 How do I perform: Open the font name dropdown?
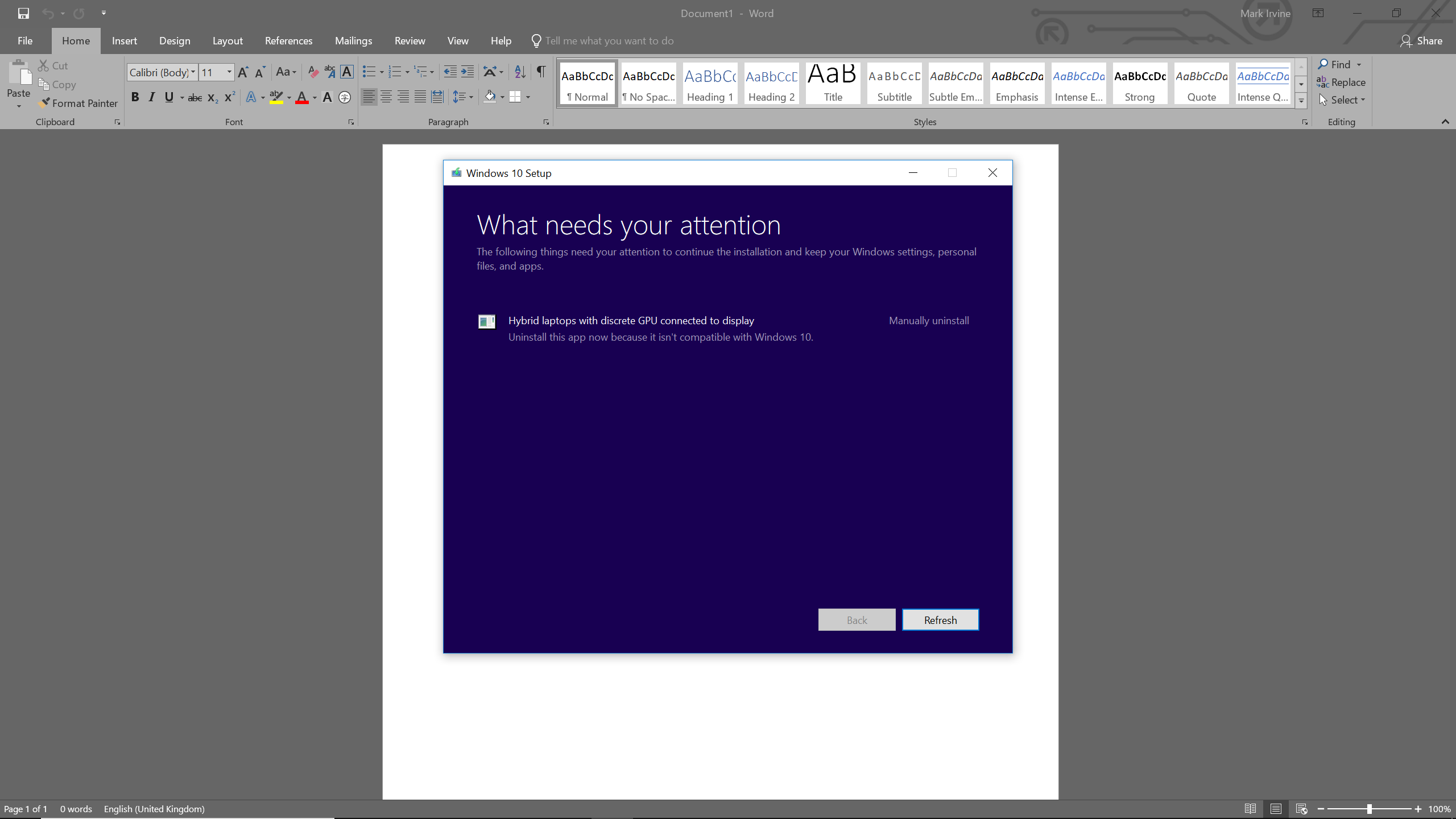(193, 72)
